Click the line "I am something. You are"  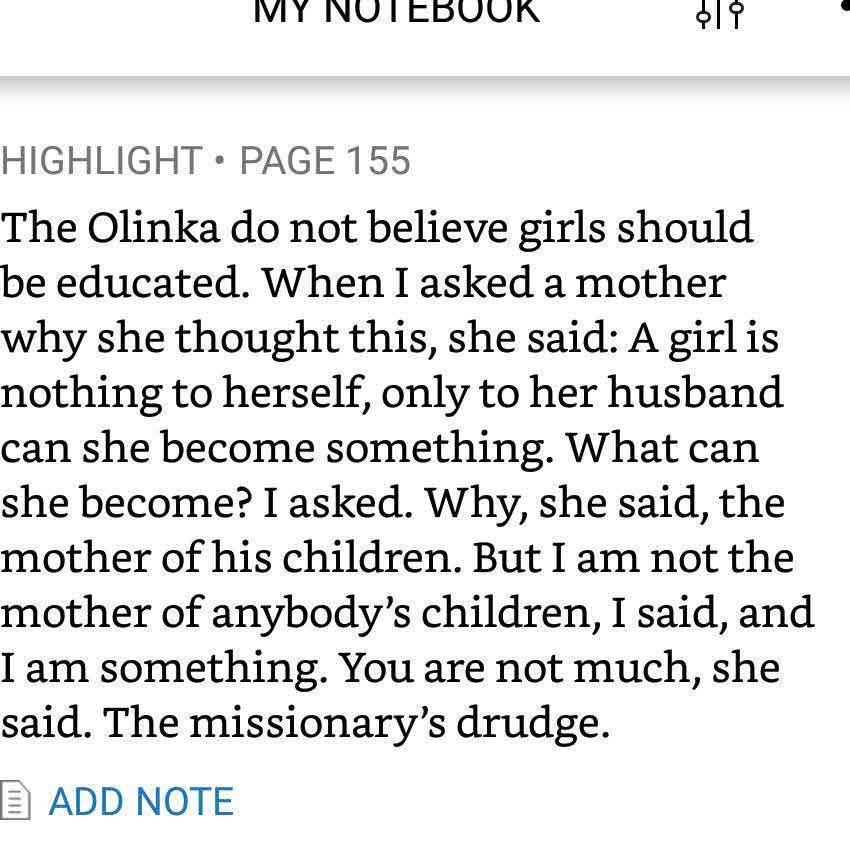click(390, 668)
